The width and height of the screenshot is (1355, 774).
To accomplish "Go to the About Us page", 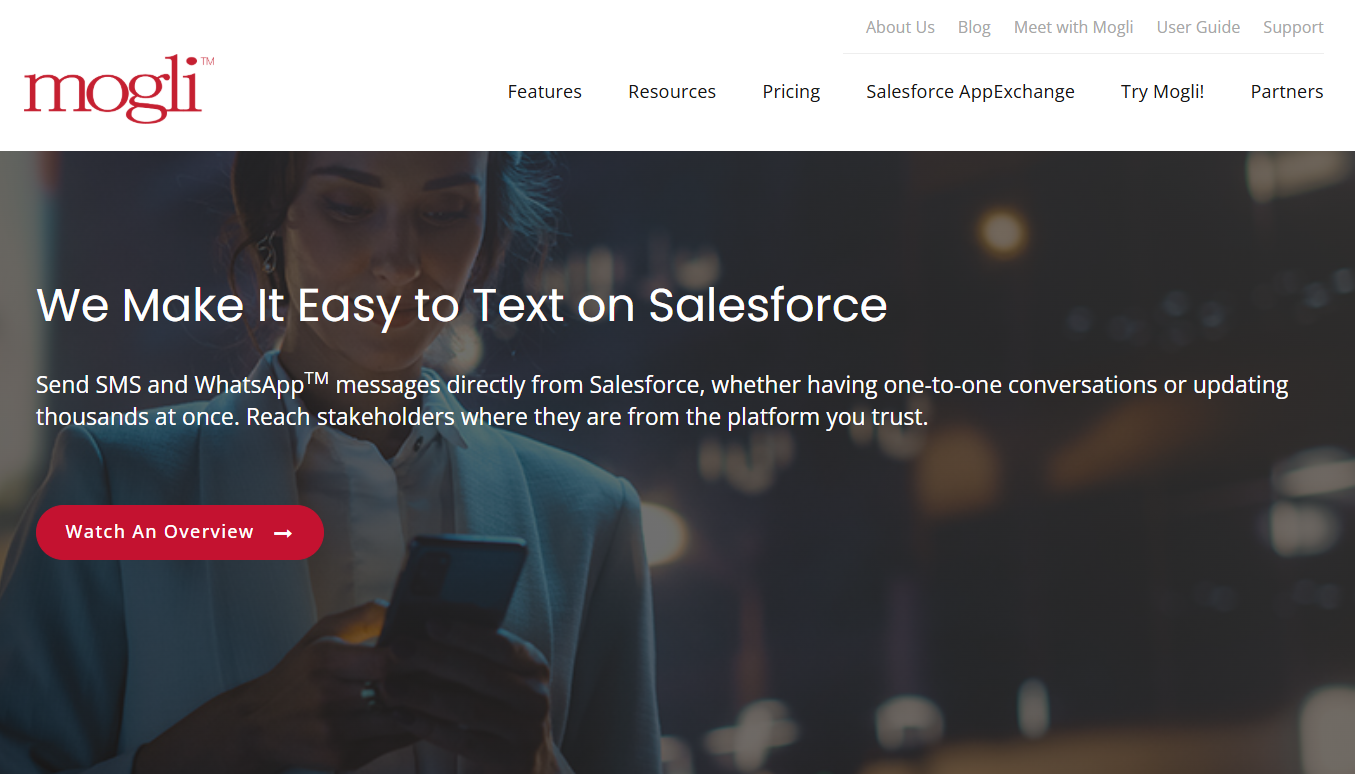I will (899, 27).
